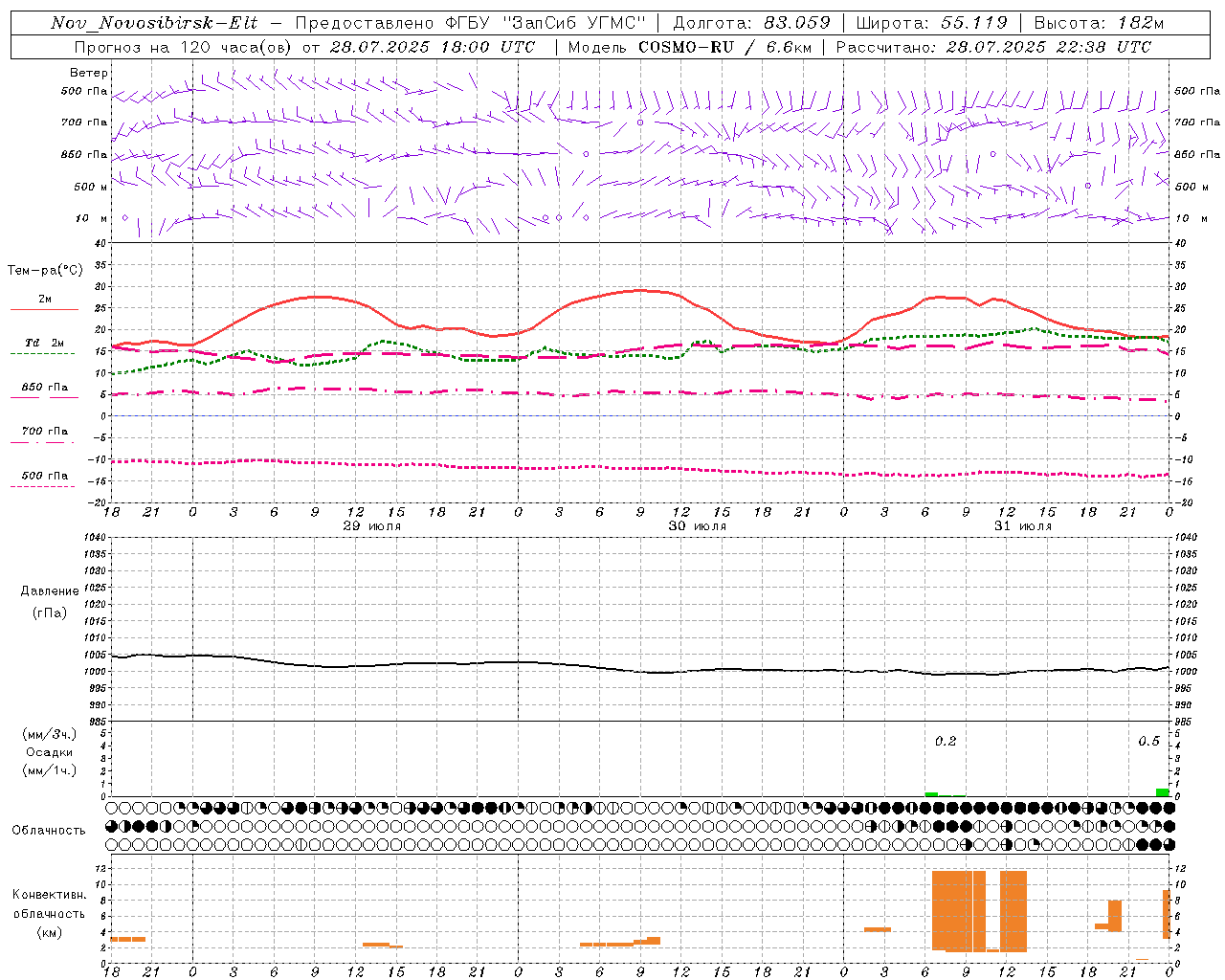Select the forecast start '28.07.2025 18:00 UTC'
Screen dimensions: 1225x980
tap(432, 47)
